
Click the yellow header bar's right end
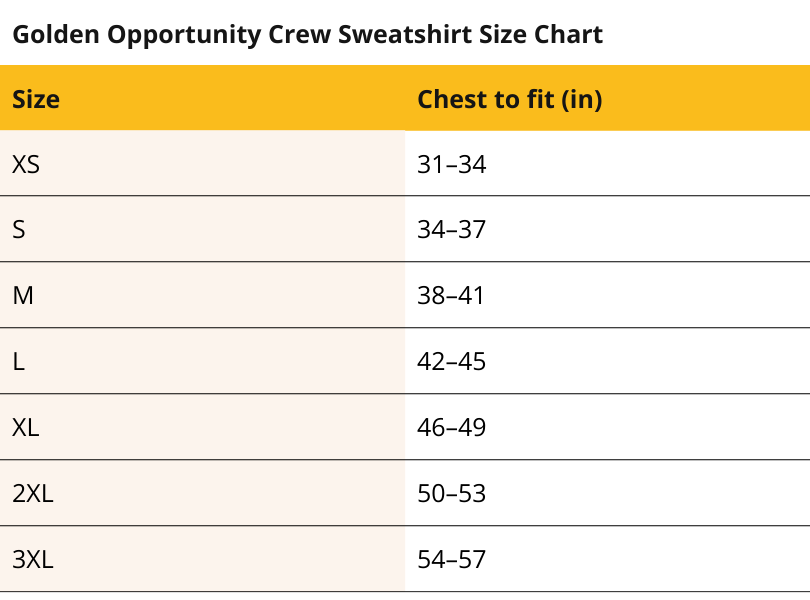pos(790,100)
